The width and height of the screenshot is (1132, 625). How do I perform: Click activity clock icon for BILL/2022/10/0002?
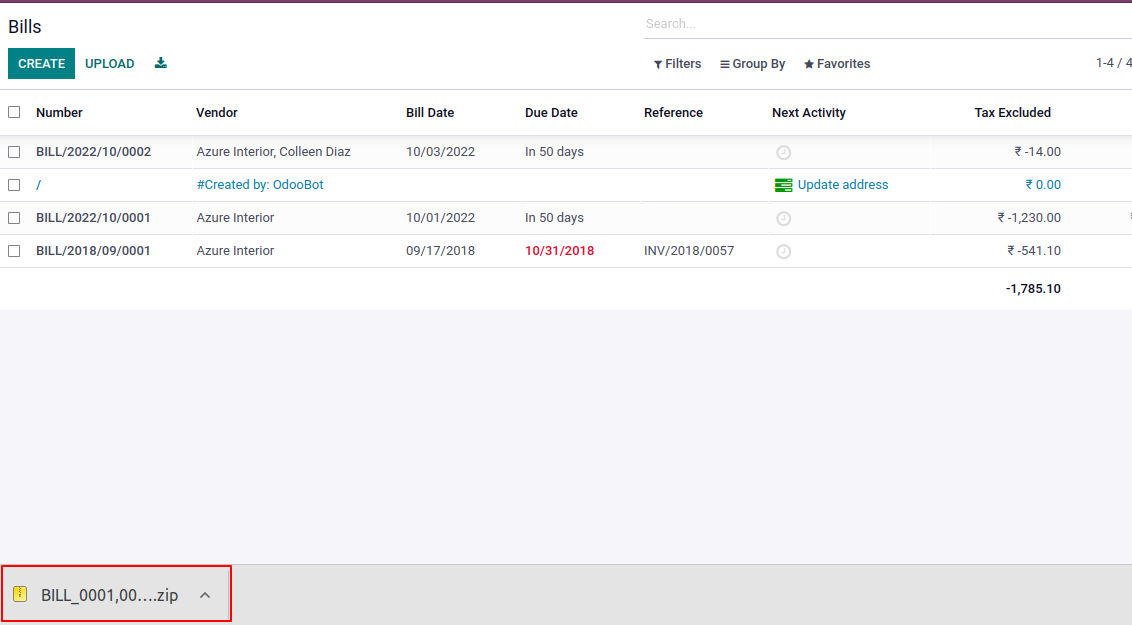[x=783, y=152]
